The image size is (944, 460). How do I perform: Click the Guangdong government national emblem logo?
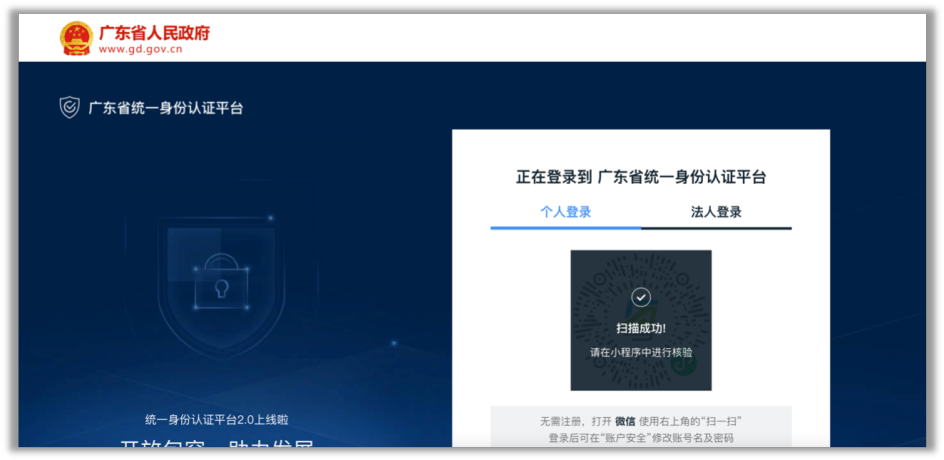tap(76, 38)
